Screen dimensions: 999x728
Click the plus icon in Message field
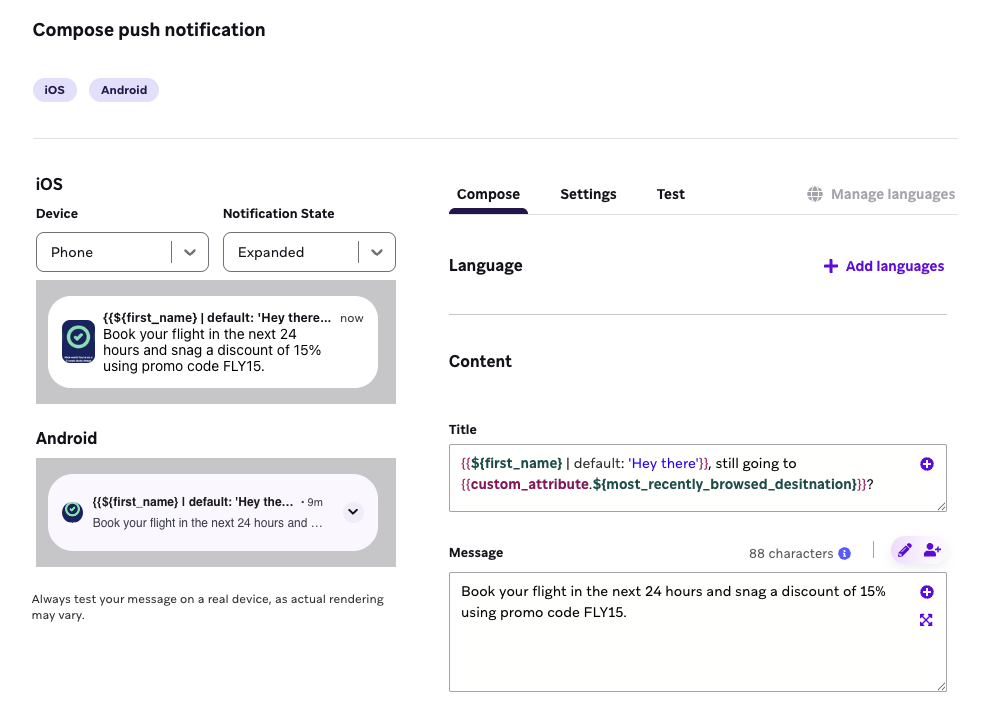coord(927,592)
